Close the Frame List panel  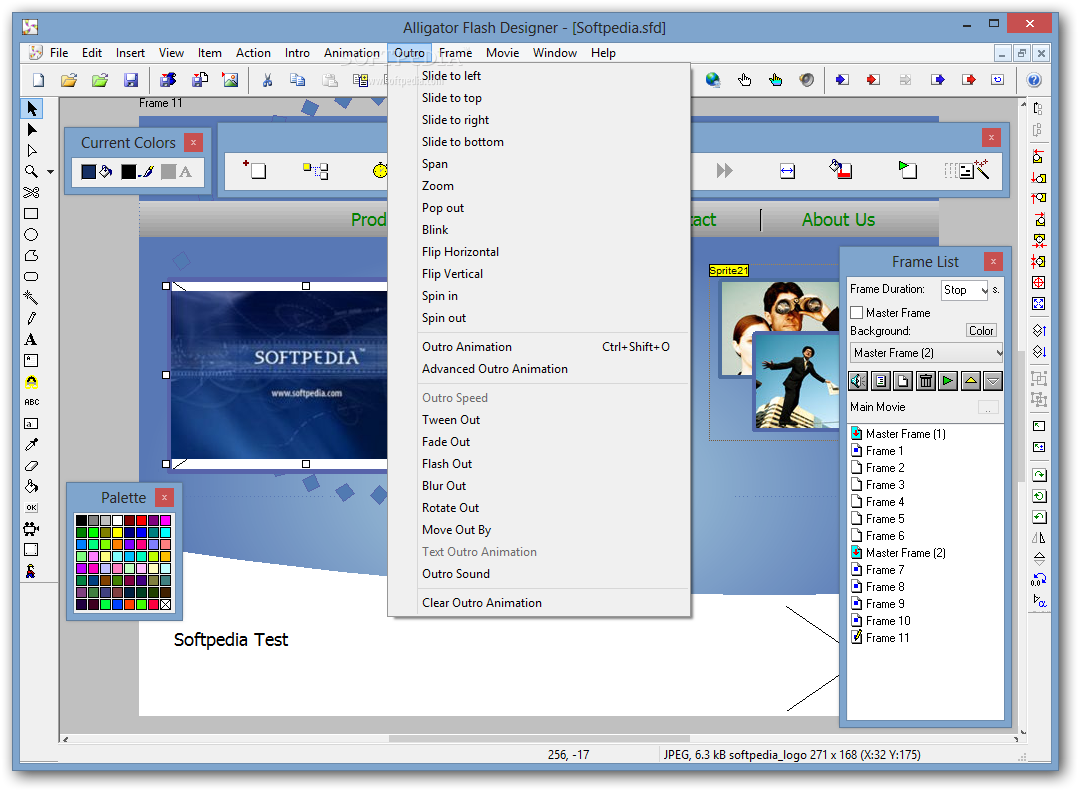point(993,262)
